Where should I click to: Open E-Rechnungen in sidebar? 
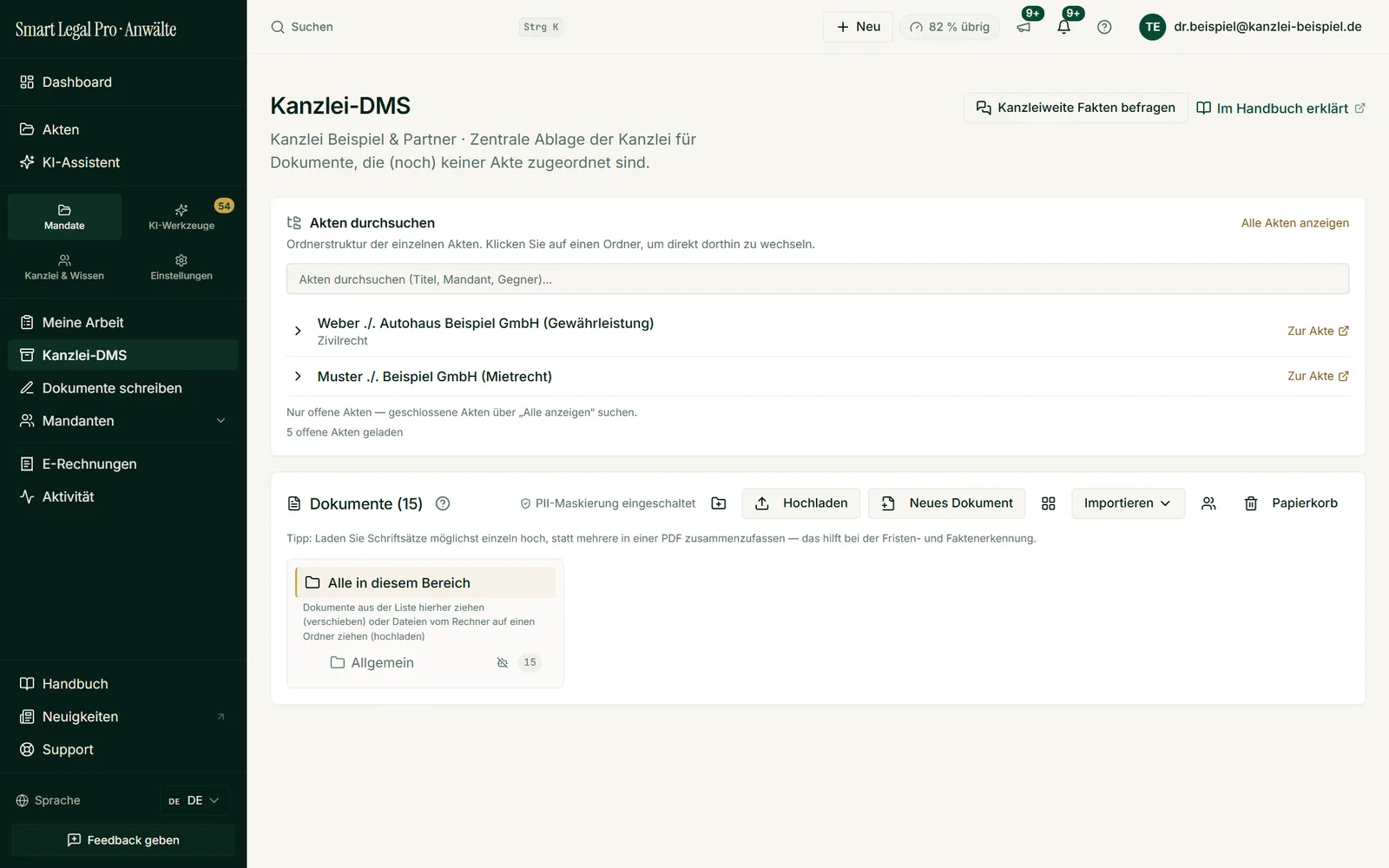123,464
